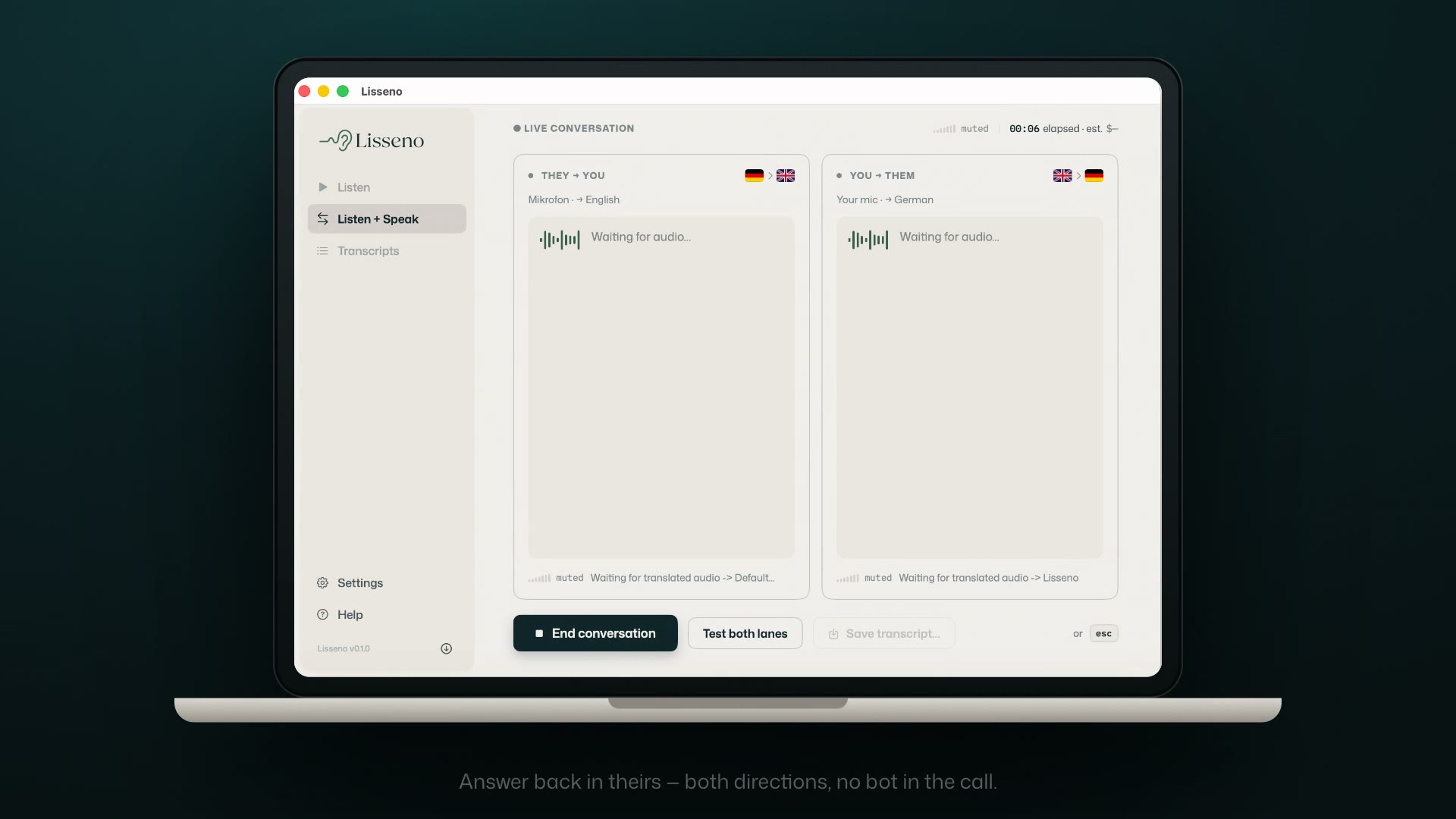Open the Transcripts section

point(387,251)
